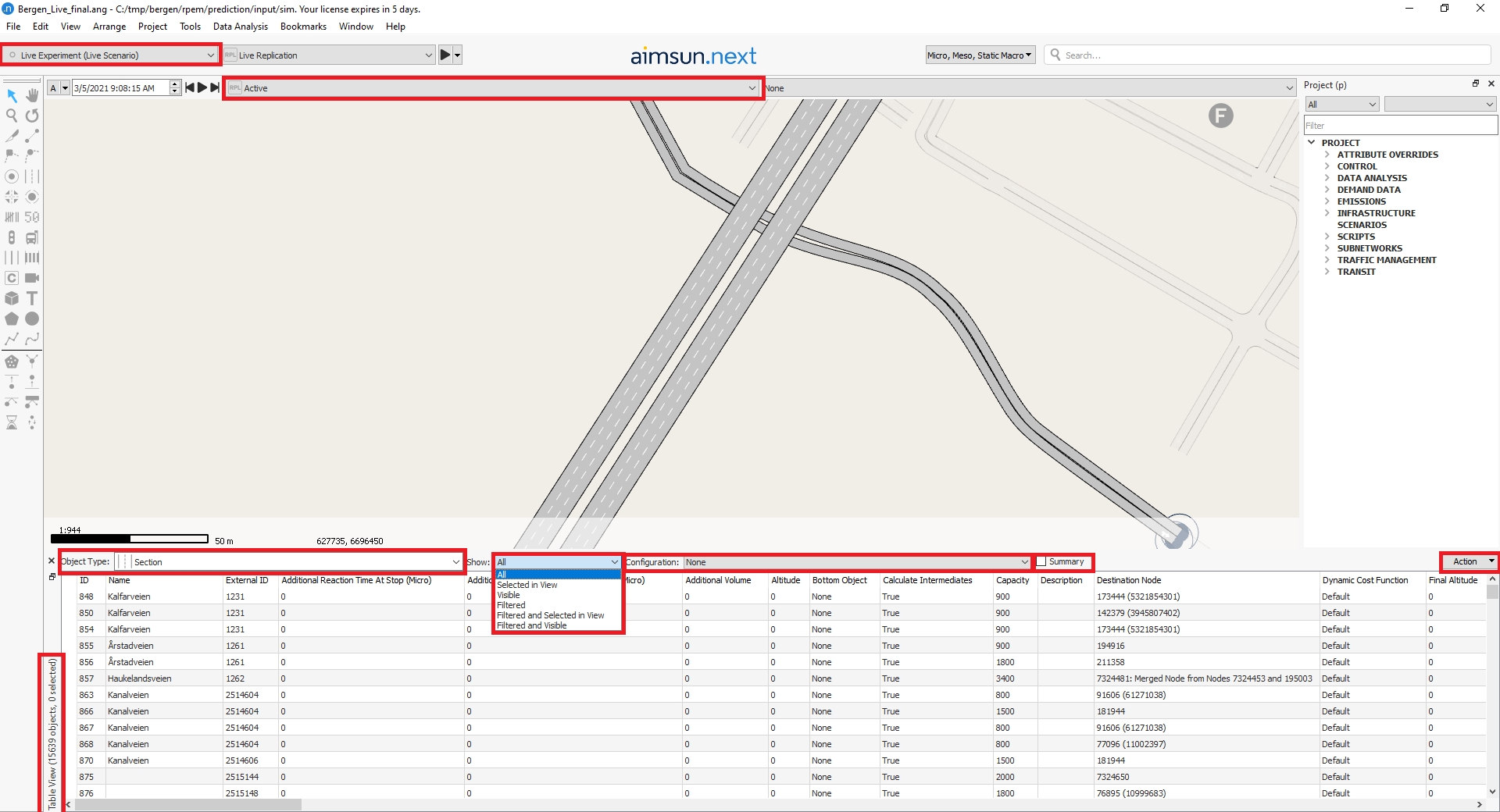
Task: Choose the bus stop tool
Action: (32, 237)
